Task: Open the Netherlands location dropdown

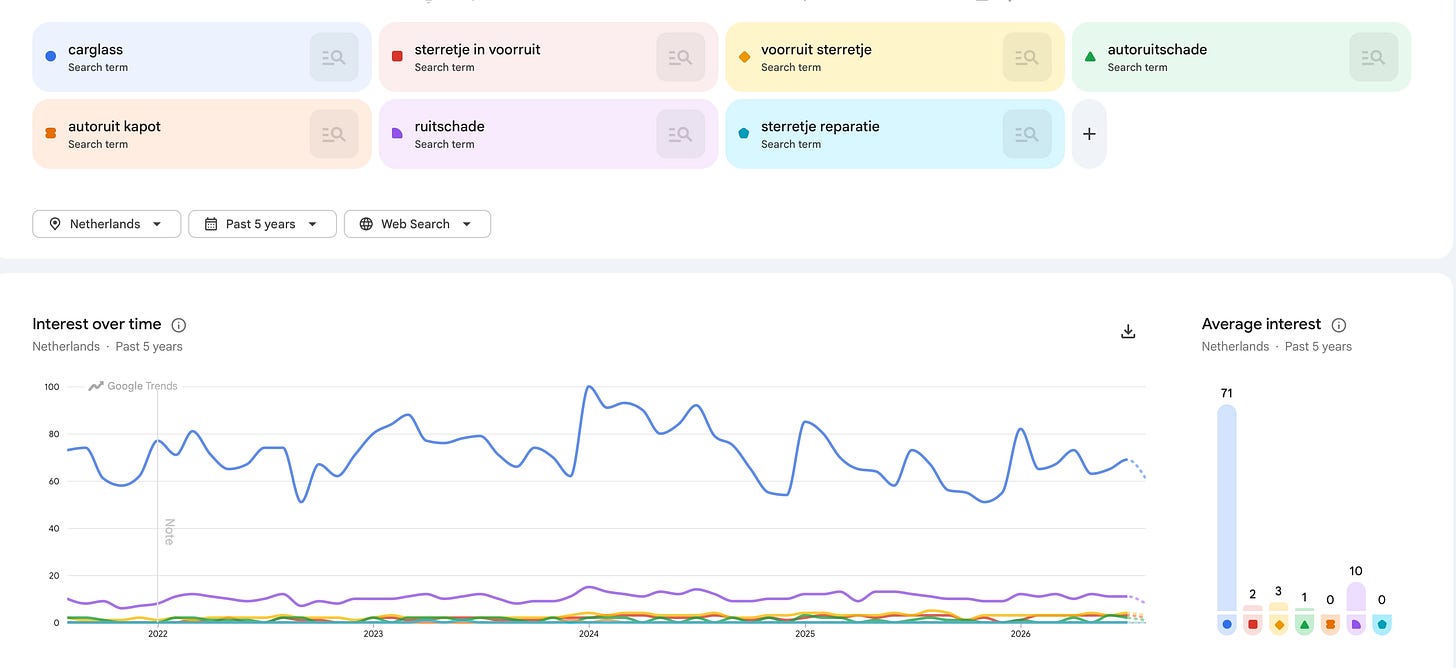Action: (107, 224)
